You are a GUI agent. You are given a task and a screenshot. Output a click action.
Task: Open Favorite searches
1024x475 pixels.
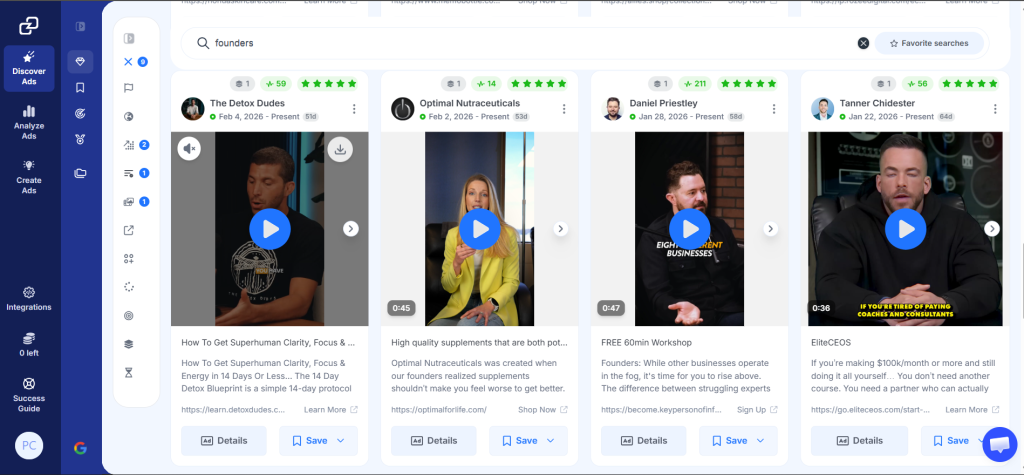click(x=929, y=43)
